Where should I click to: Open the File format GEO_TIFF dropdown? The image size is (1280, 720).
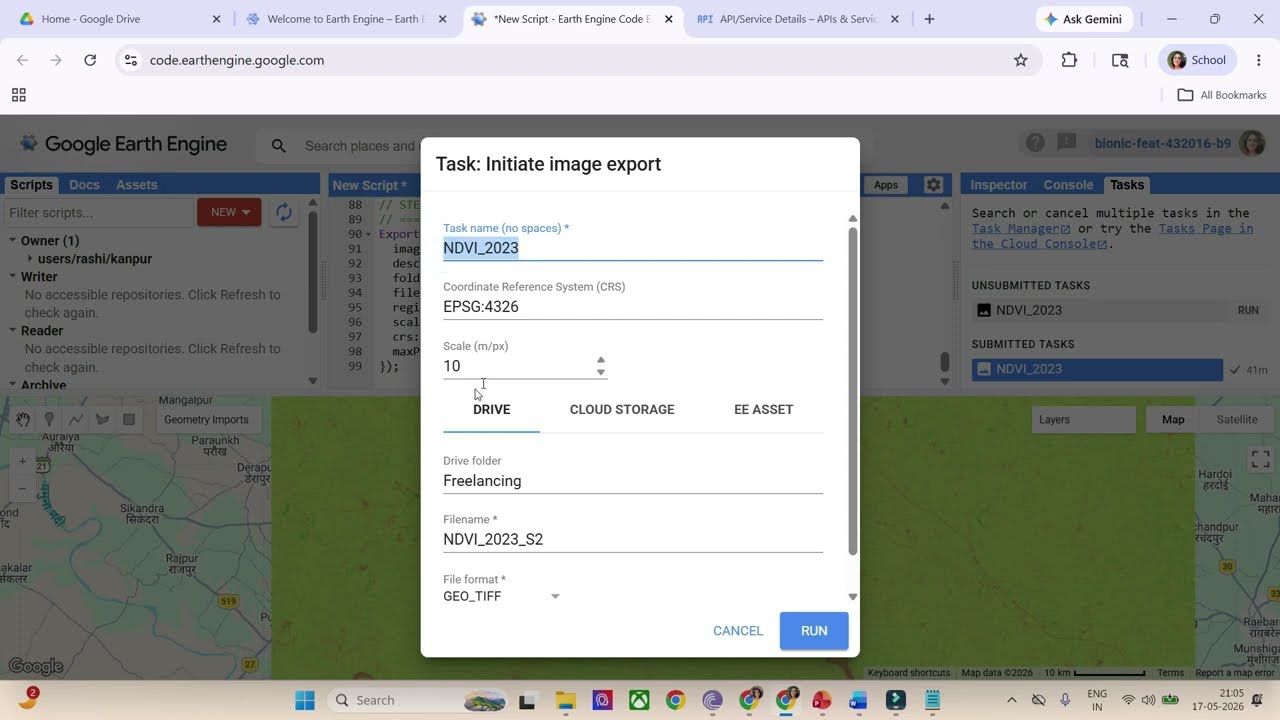coord(502,596)
